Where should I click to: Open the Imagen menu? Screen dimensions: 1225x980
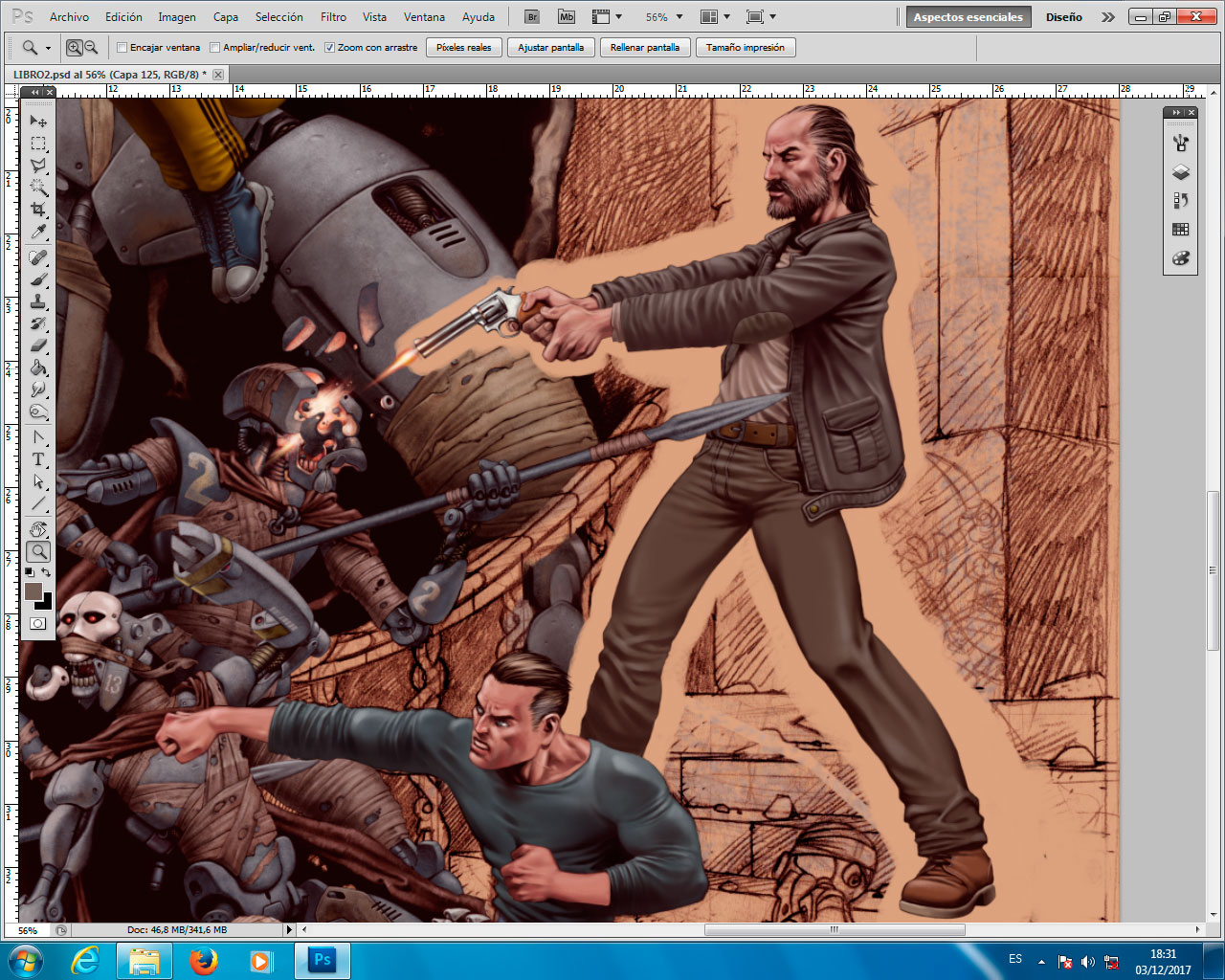(x=177, y=17)
